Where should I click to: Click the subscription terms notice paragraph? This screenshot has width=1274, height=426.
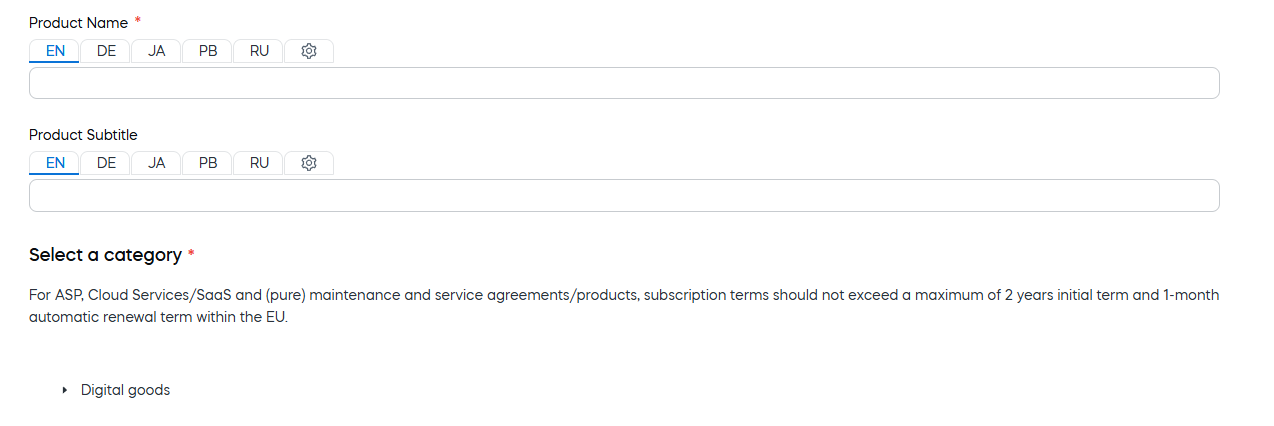point(624,307)
